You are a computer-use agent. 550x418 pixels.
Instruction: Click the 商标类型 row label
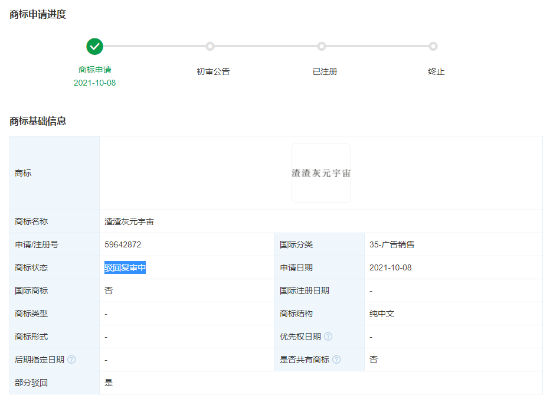(x=31, y=314)
